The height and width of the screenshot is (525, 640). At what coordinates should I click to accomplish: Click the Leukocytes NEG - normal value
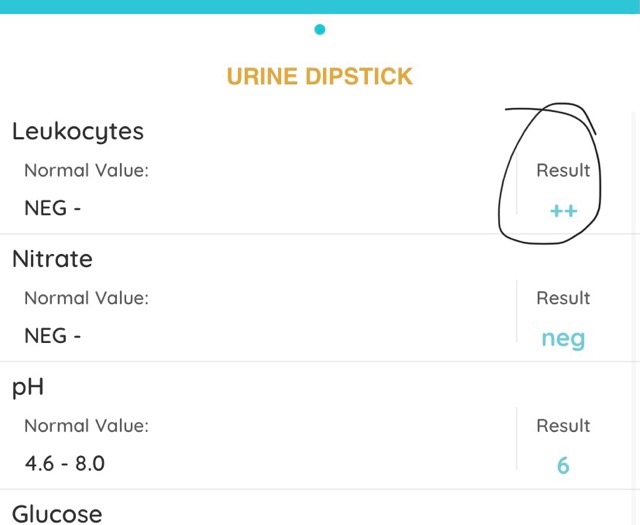click(x=53, y=208)
